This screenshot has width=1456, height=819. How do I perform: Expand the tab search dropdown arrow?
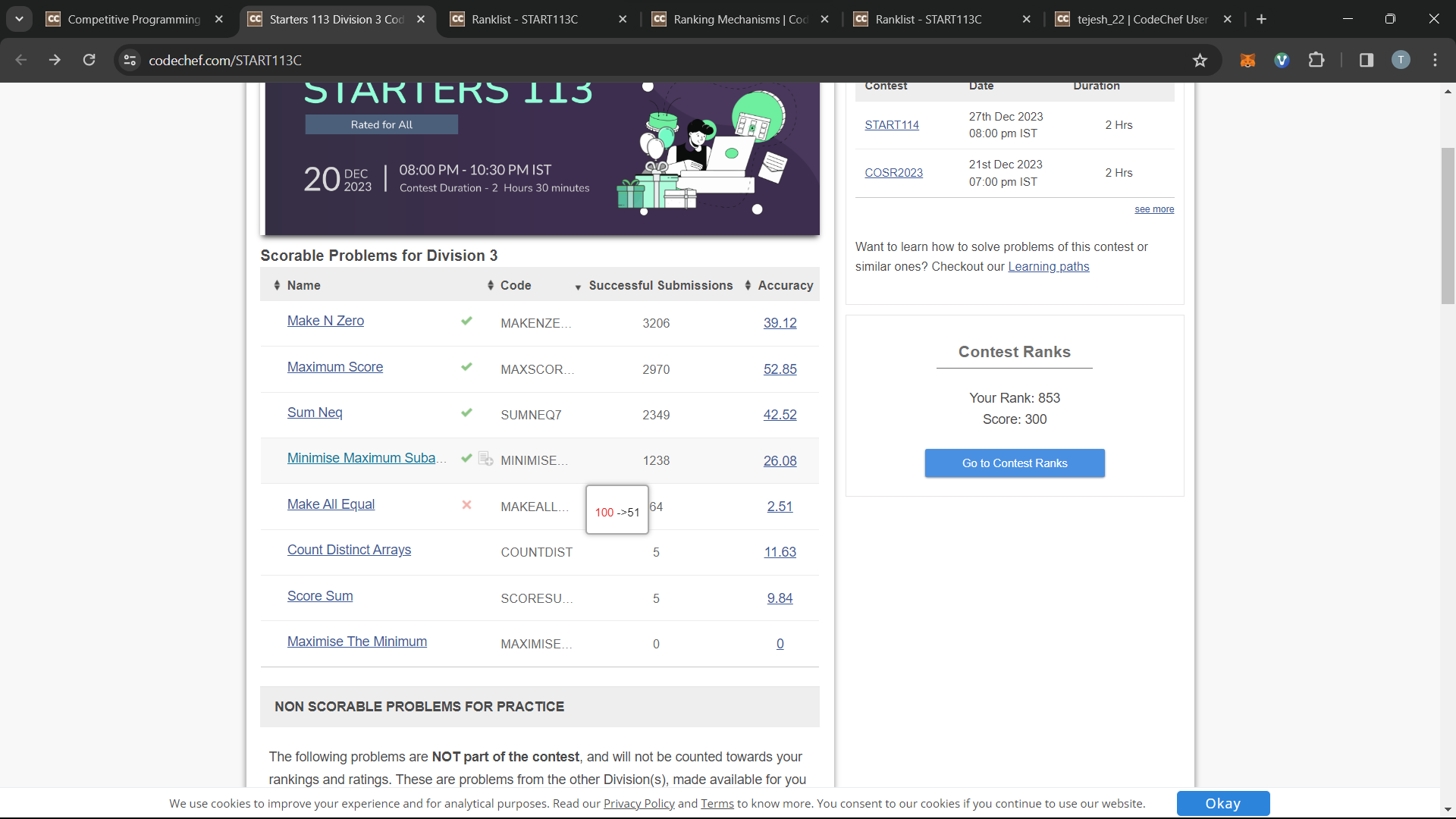click(x=19, y=19)
